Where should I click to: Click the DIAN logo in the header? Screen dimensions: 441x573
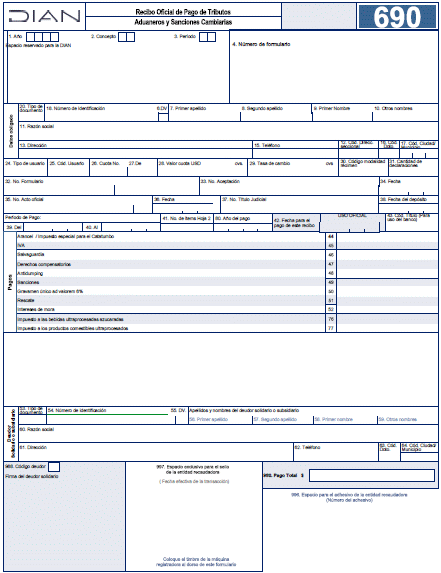pos(44,16)
